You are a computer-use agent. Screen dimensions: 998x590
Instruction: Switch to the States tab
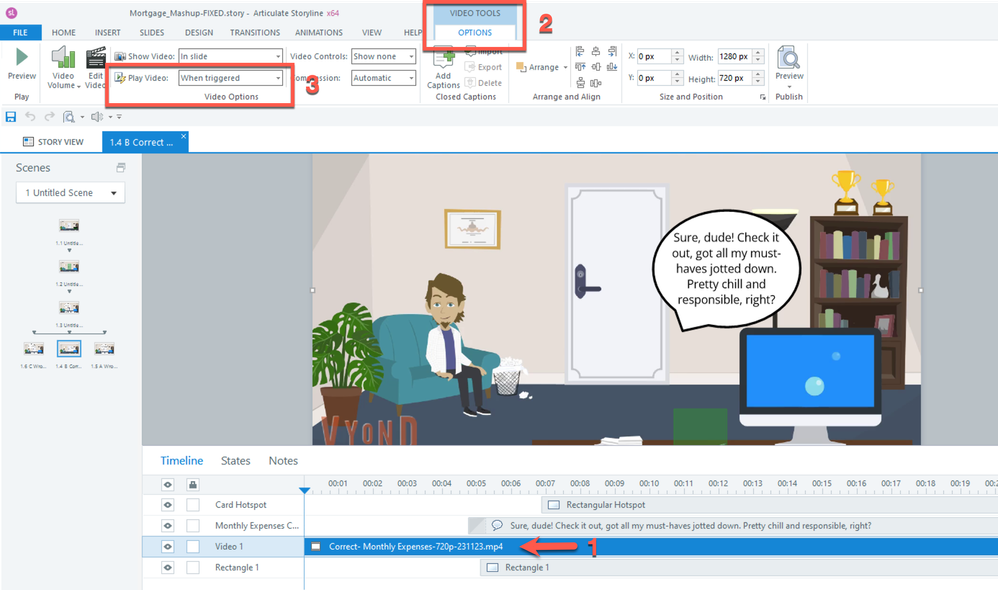tap(235, 461)
